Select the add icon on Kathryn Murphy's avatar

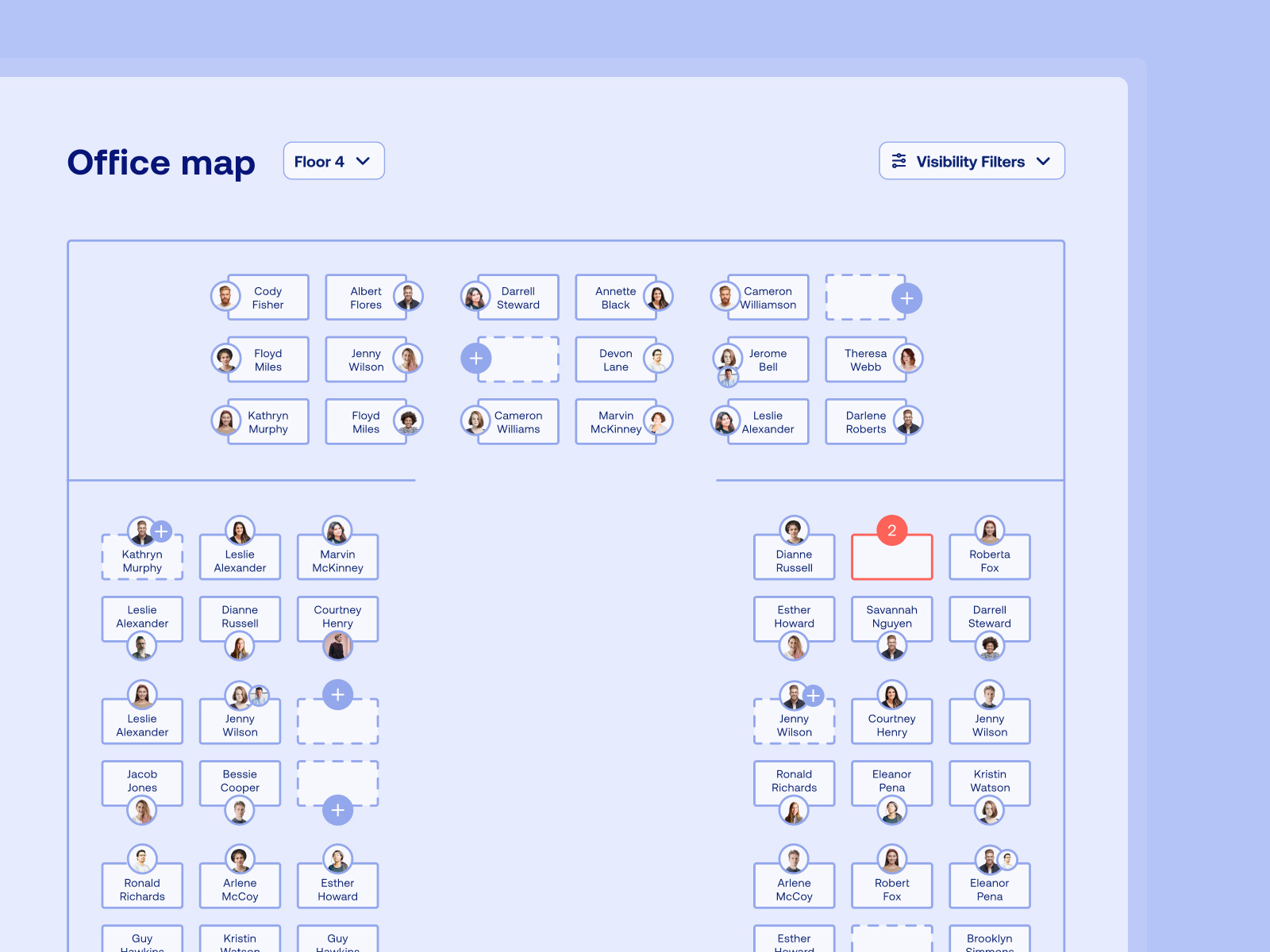pyautogui.click(x=162, y=531)
